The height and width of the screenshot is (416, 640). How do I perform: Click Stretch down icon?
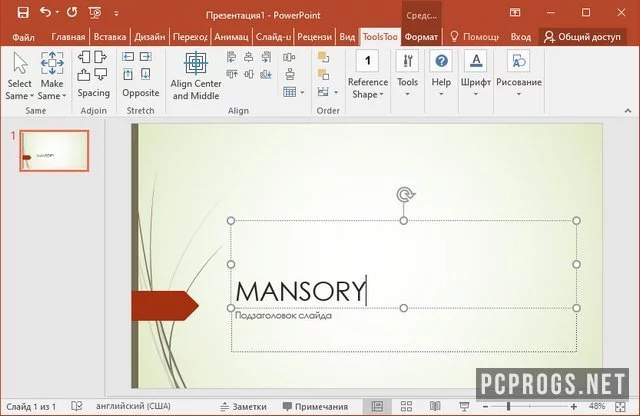click(146, 74)
